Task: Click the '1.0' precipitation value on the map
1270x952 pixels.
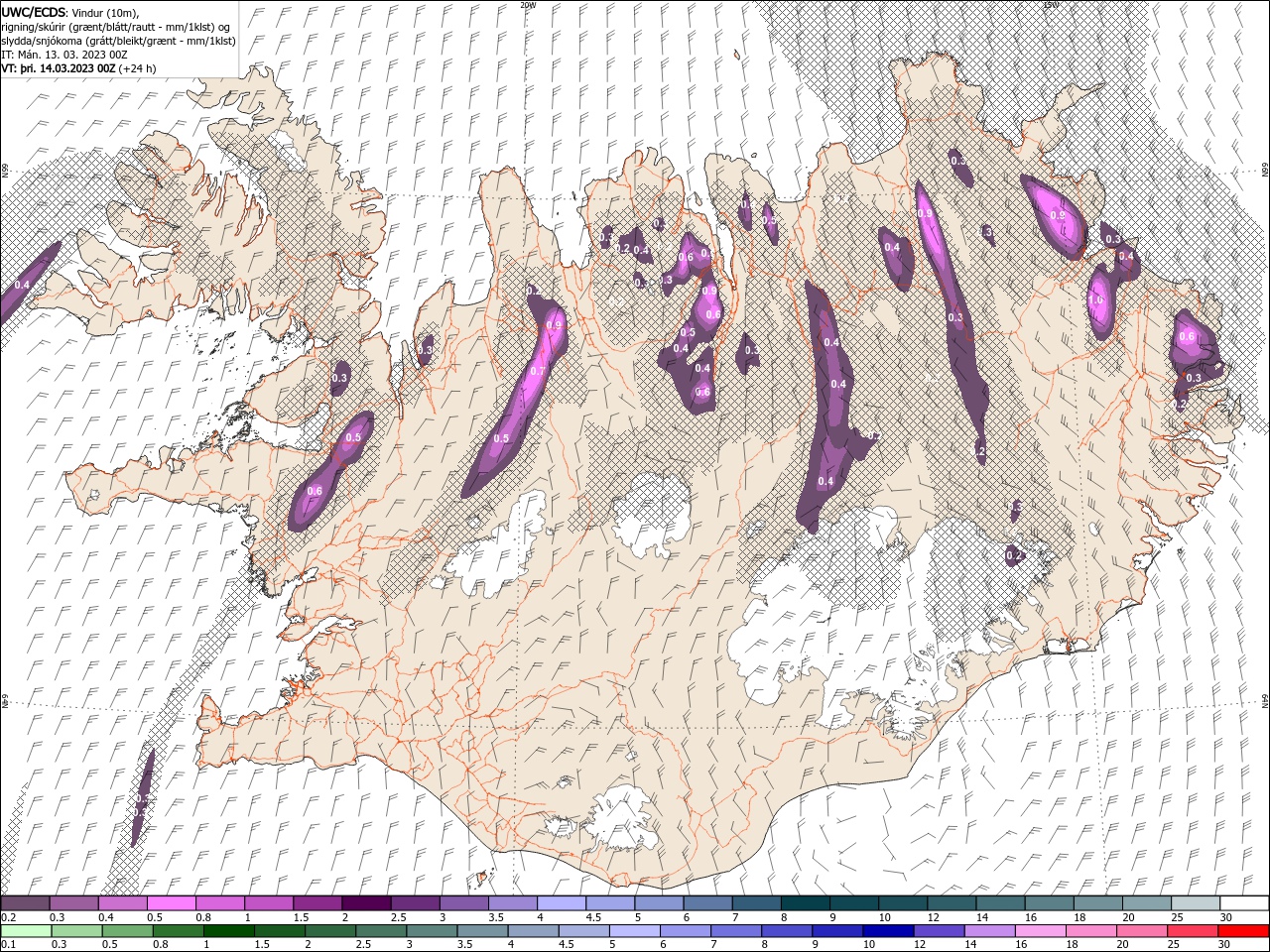Action: [1096, 300]
